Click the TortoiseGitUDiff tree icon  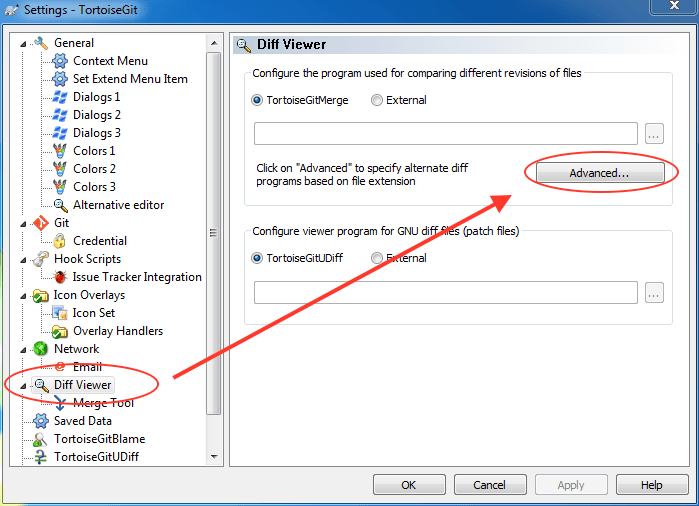(41, 457)
